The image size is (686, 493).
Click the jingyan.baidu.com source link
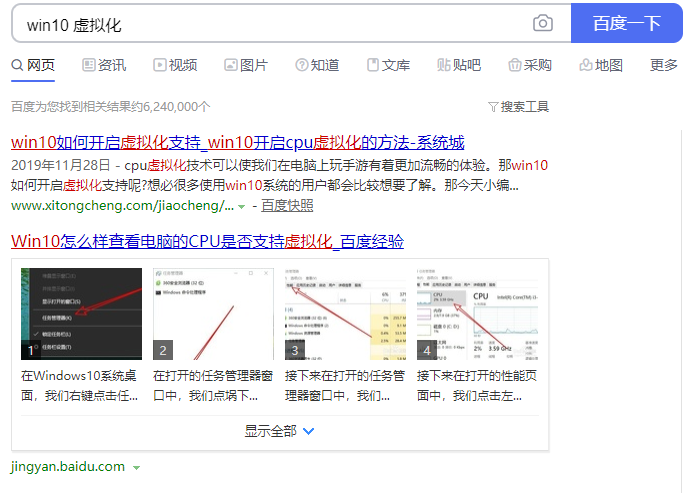click(68, 466)
